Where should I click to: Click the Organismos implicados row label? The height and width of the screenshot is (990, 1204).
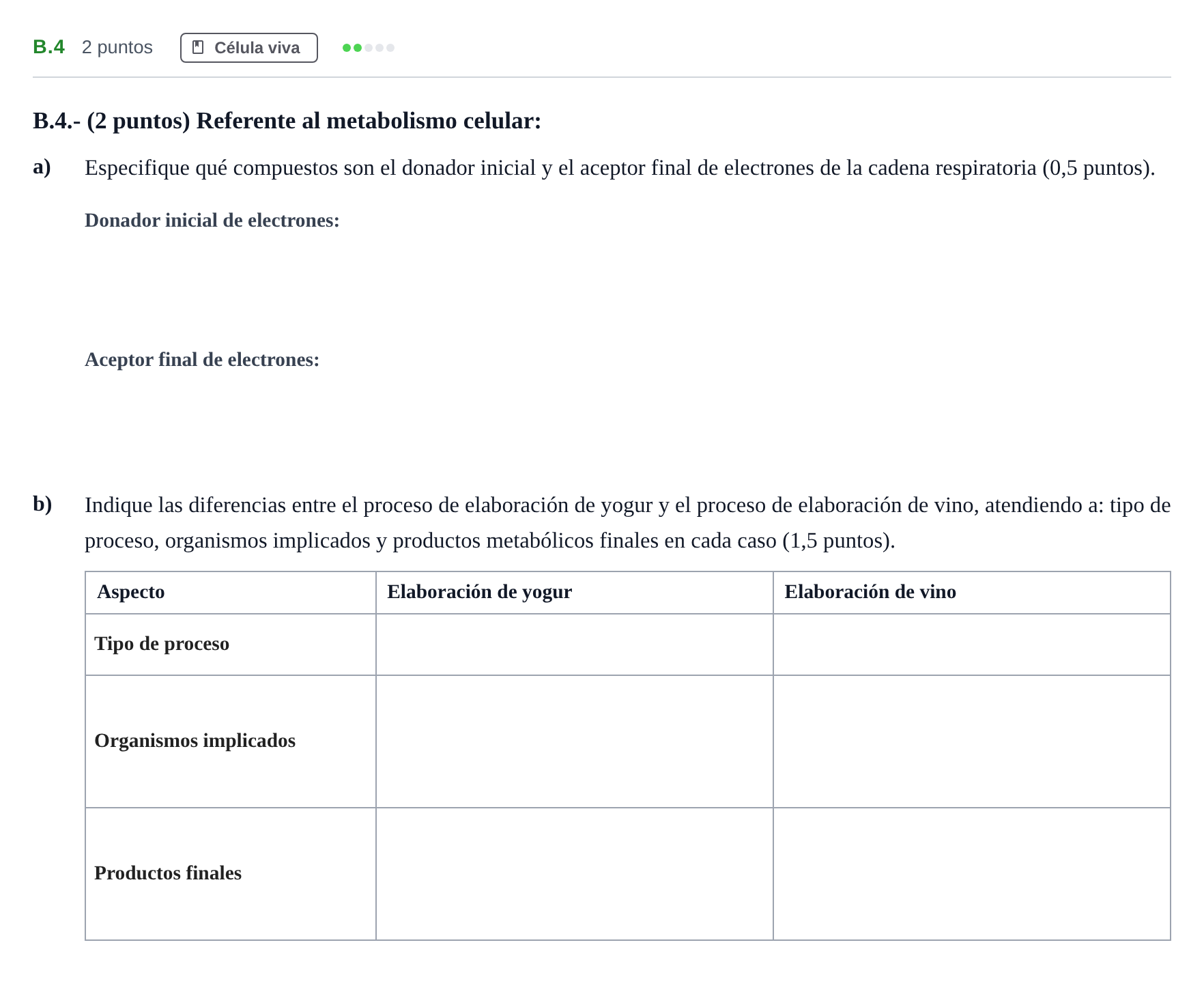click(195, 741)
